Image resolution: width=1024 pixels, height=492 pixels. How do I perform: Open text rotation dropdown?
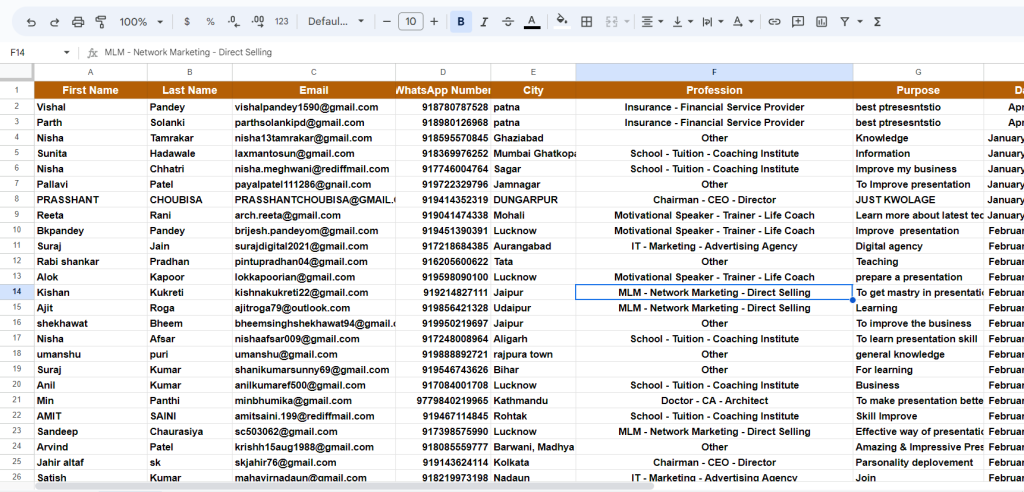743,22
